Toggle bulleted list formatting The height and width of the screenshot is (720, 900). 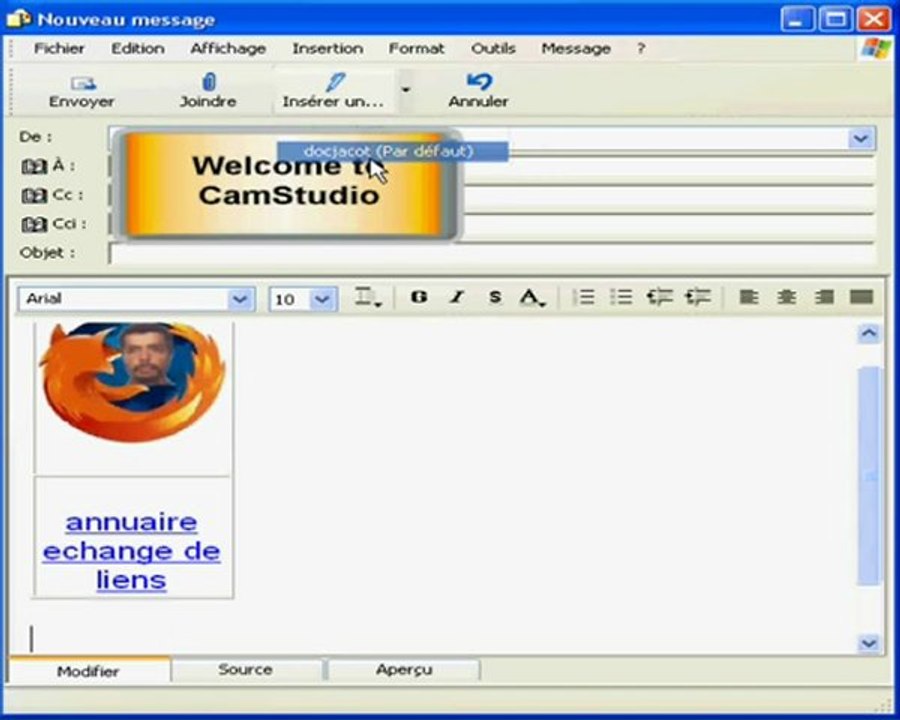[x=621, y=297]
